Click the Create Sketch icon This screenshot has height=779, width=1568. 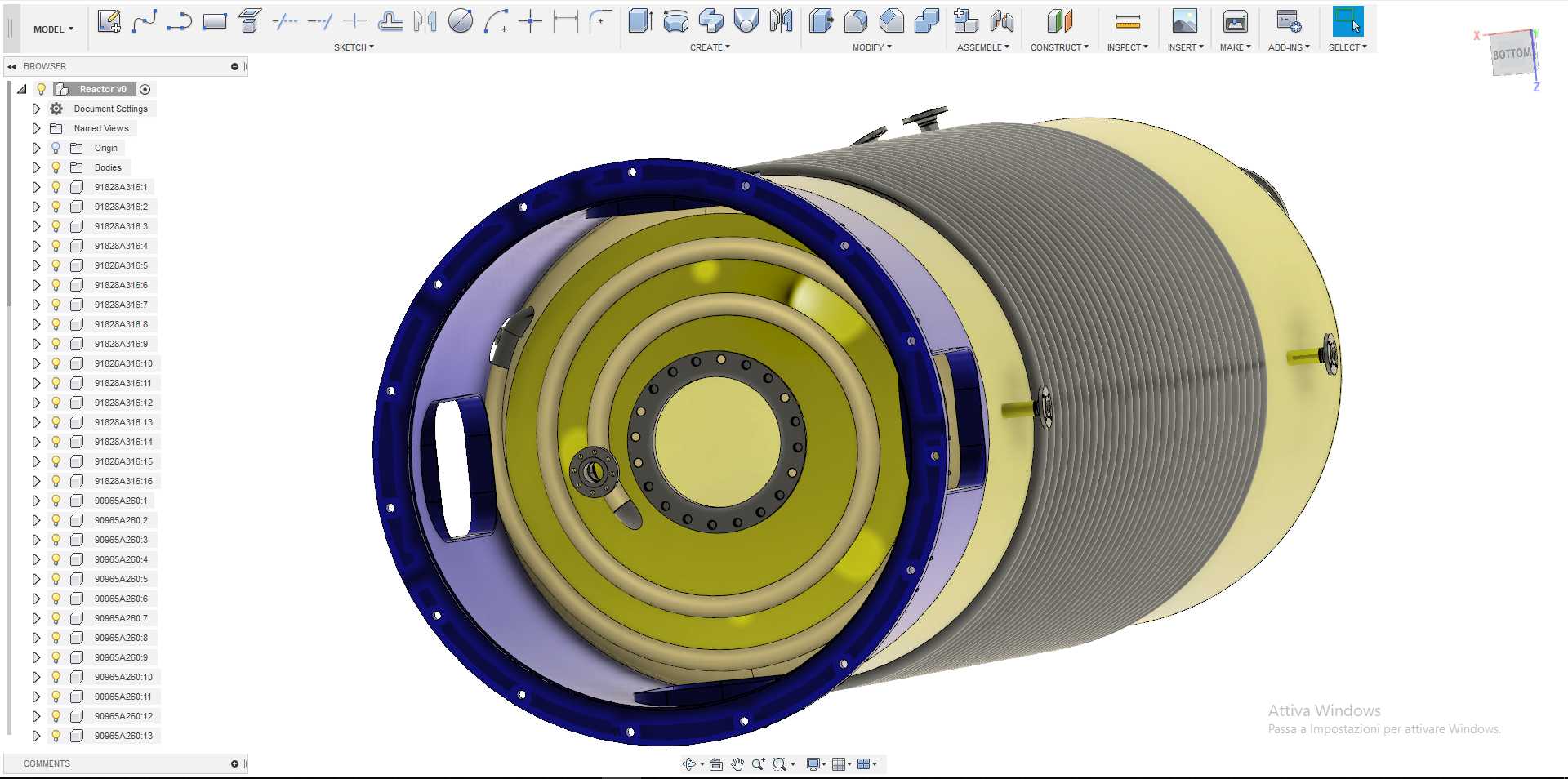[x=109, y=21]
